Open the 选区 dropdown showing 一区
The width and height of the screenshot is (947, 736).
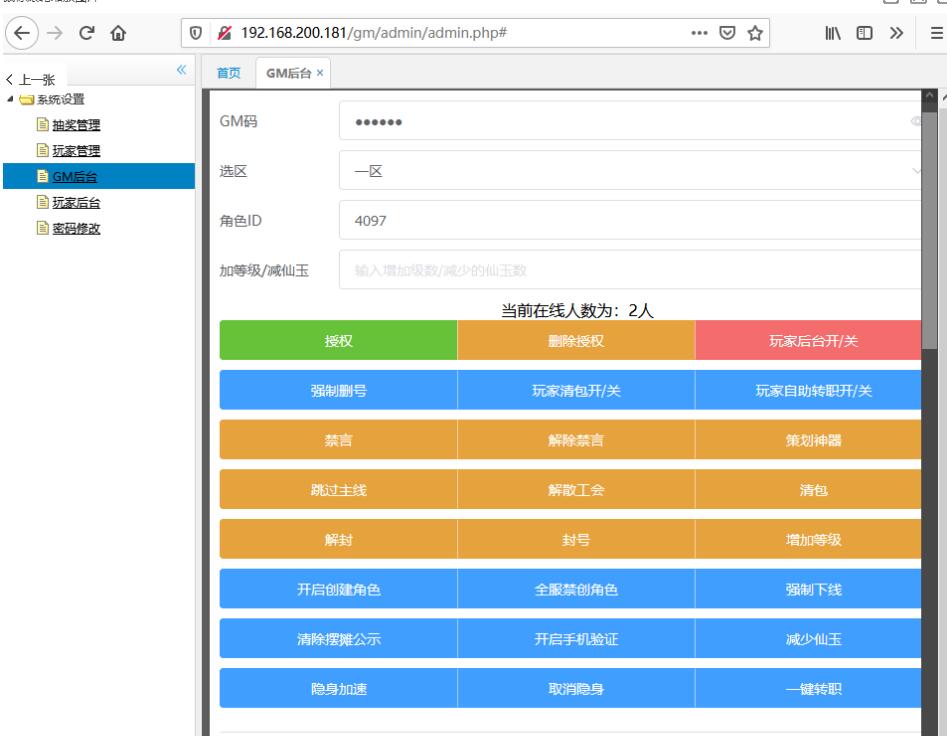pos(630,171)
